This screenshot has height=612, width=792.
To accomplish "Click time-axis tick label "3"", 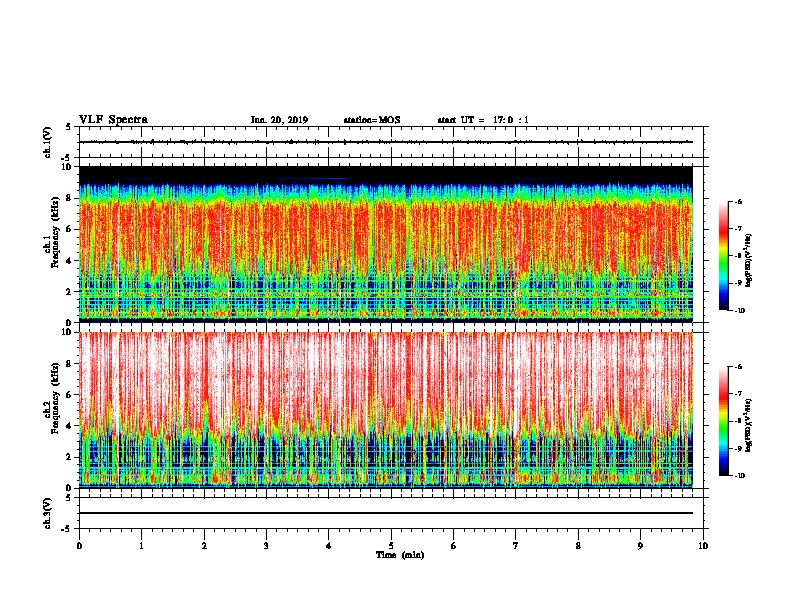I will coord(266,546).
